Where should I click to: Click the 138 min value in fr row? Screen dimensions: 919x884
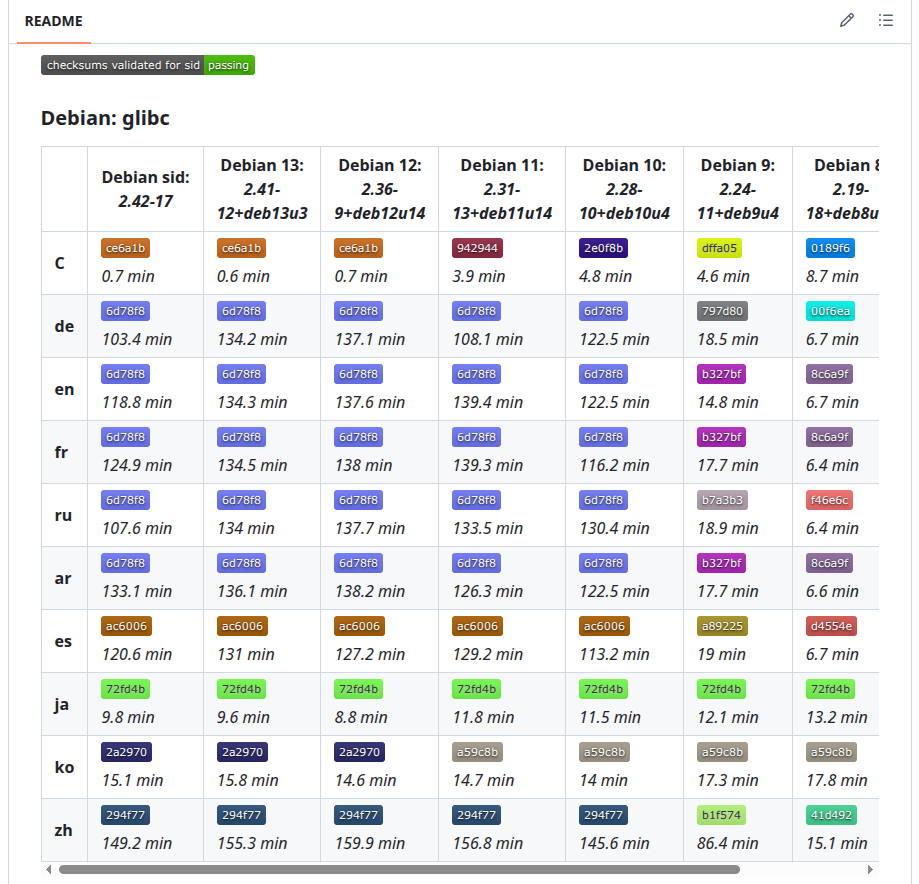(x=363, y=465)
